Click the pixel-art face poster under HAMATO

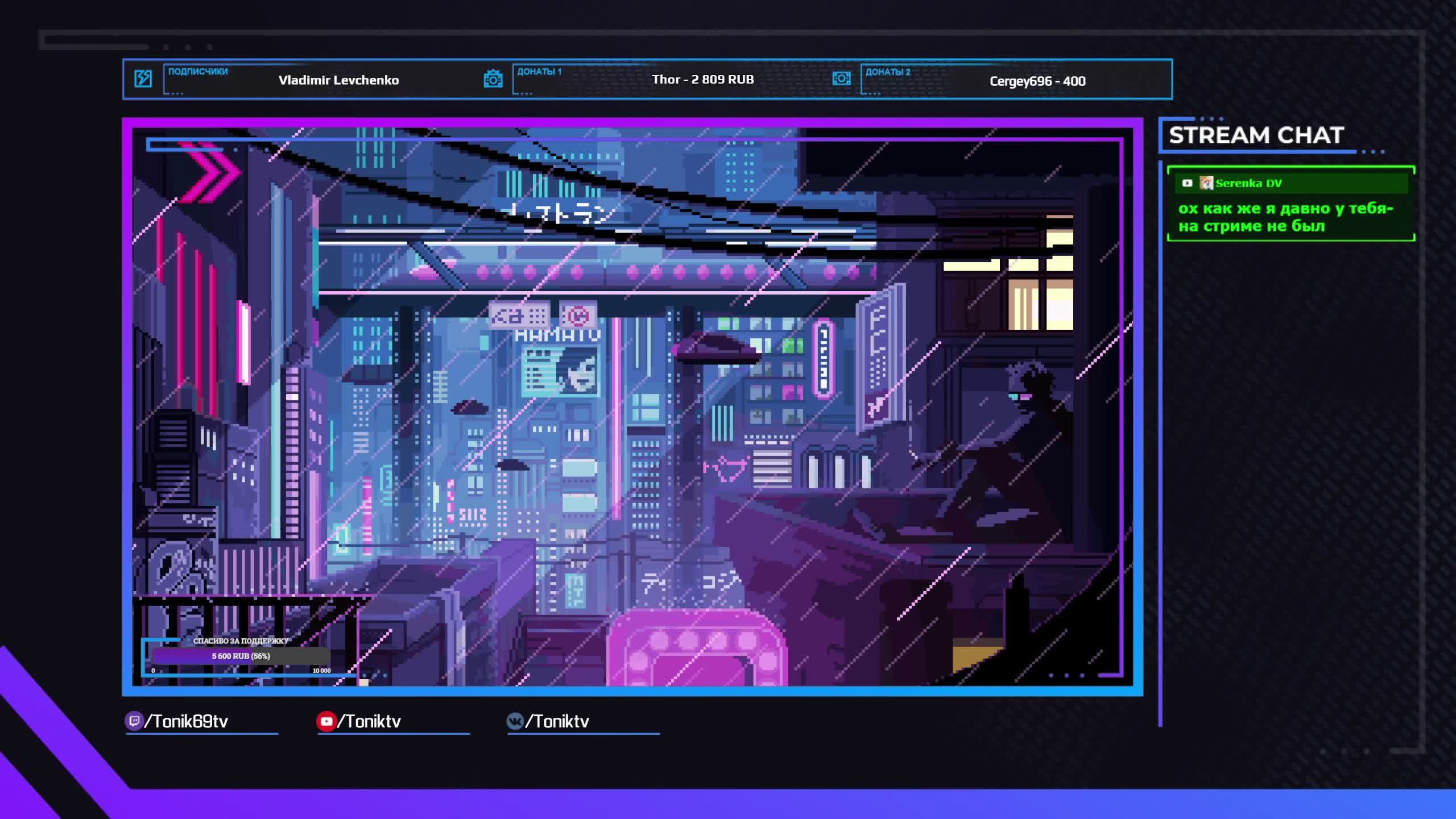(x=560, y=371)
